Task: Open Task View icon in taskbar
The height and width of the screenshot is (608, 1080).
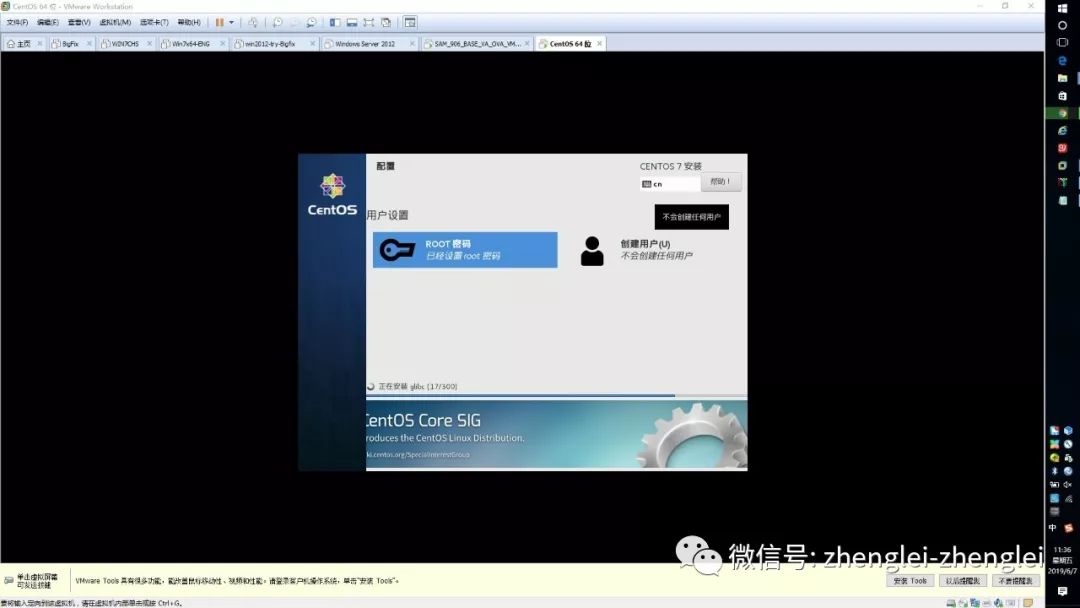Action: point(1062,43)
